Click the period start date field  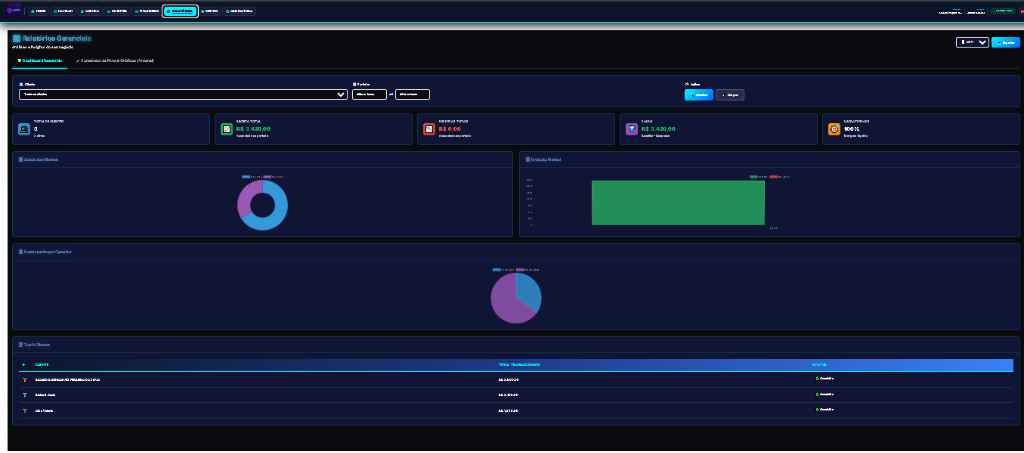pos(370,95)
